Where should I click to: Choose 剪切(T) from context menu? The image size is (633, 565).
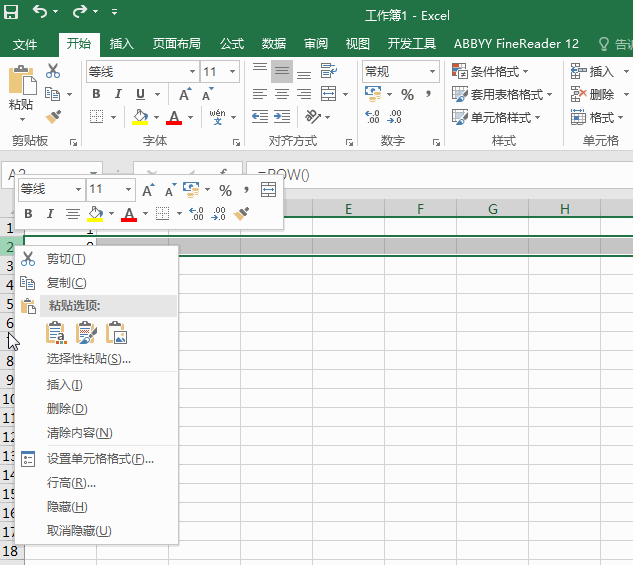pos(97,259)
